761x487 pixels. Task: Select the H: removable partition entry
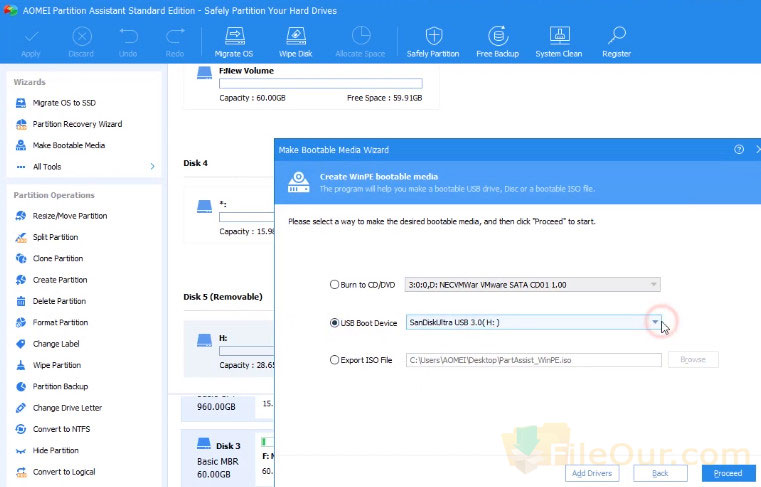click(229, 349)
